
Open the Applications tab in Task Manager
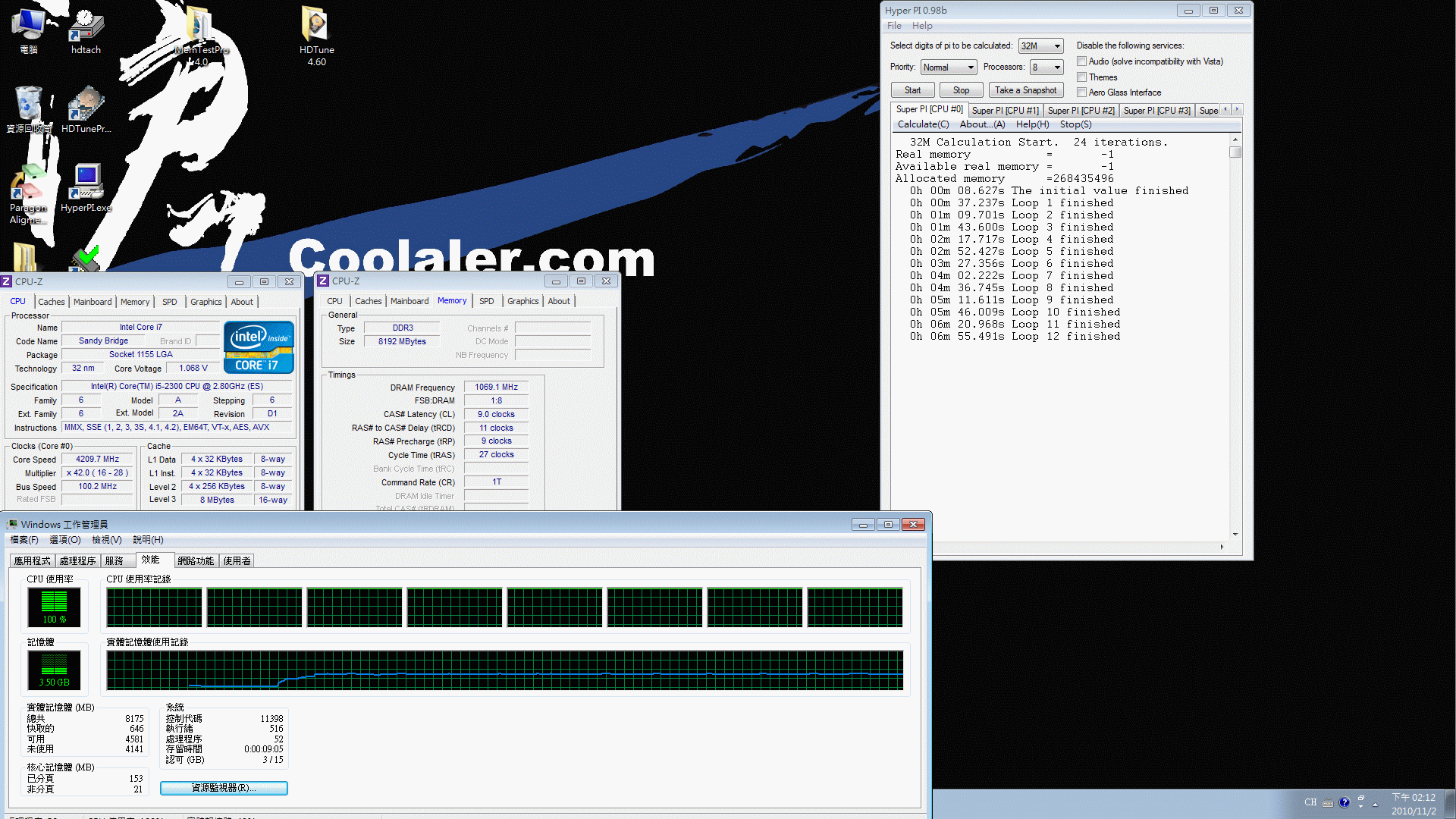(x=32, y=561)
